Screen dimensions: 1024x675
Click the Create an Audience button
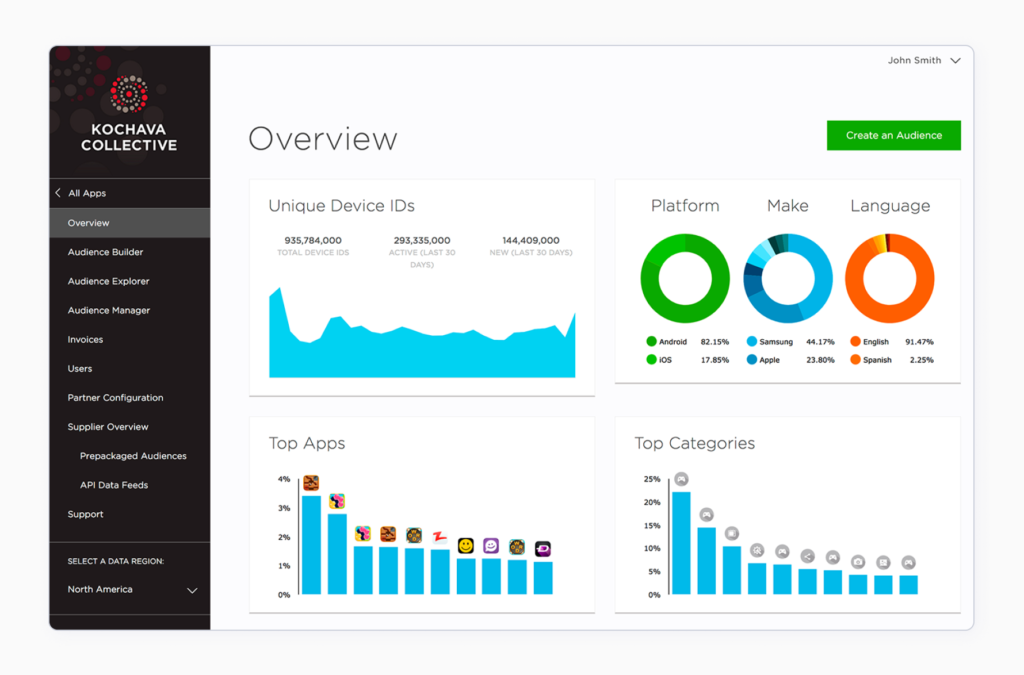pos(893,135)
